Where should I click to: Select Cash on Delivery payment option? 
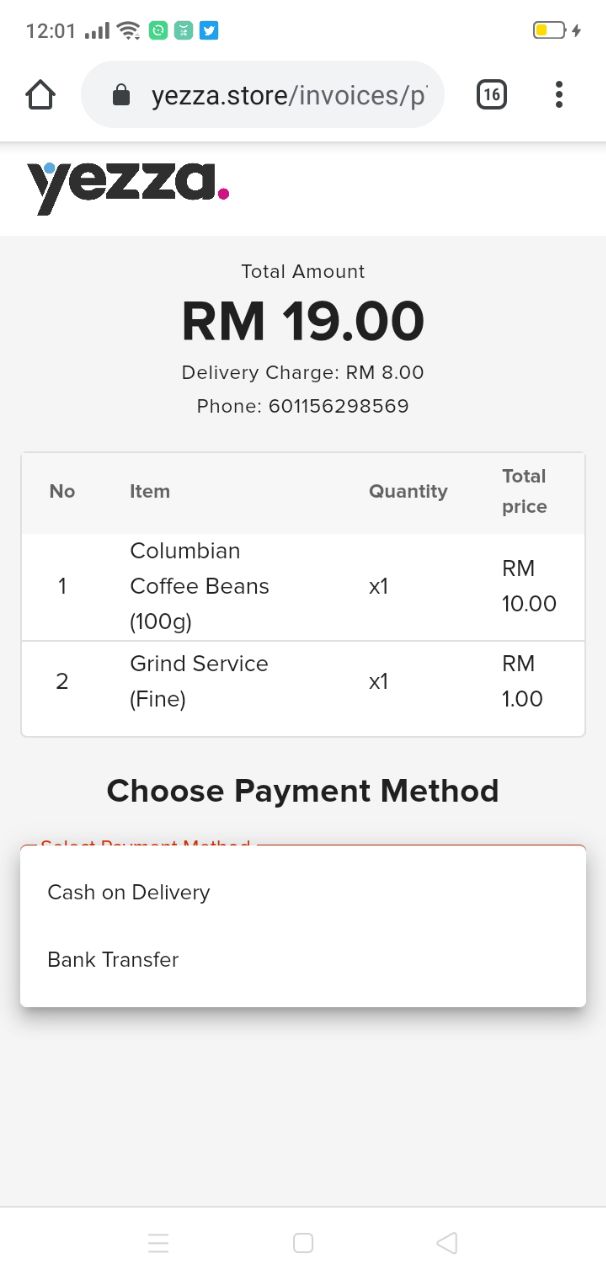(128, 892)
